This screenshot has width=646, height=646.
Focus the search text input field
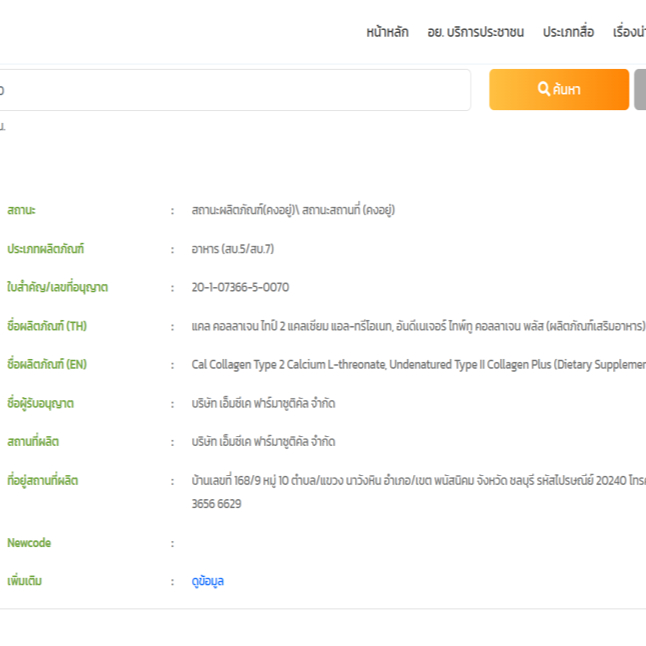point(235,90)
